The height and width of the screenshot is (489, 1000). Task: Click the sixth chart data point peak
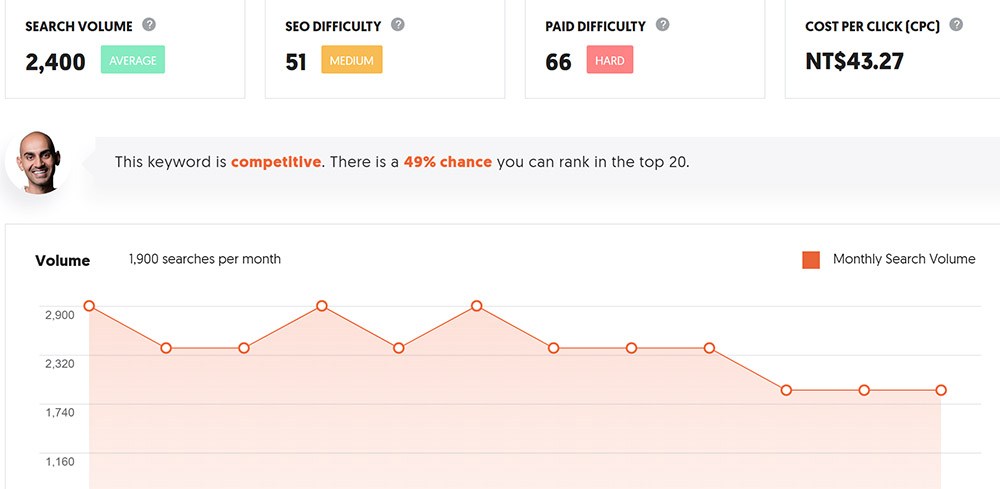477,306
